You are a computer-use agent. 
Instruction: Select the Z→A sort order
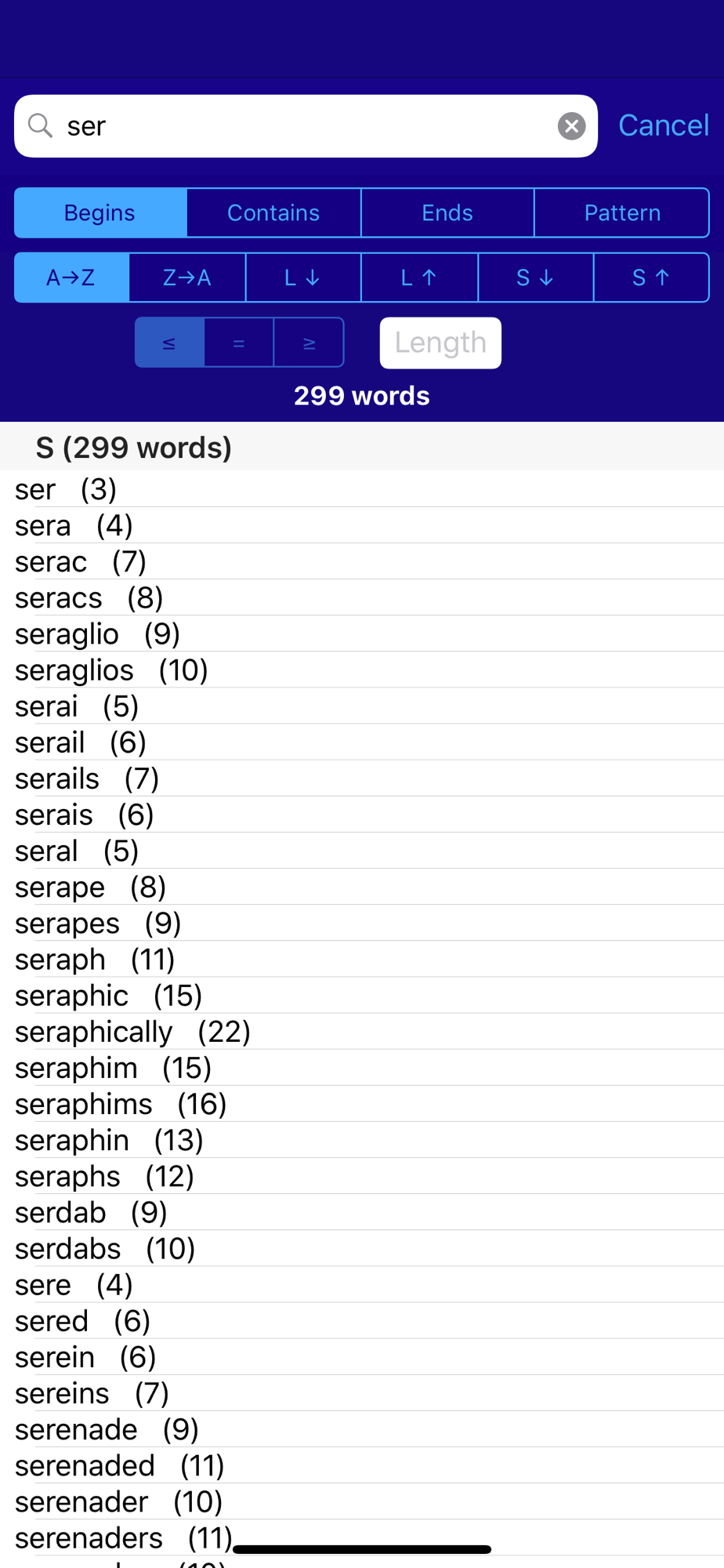click(187, 278)
